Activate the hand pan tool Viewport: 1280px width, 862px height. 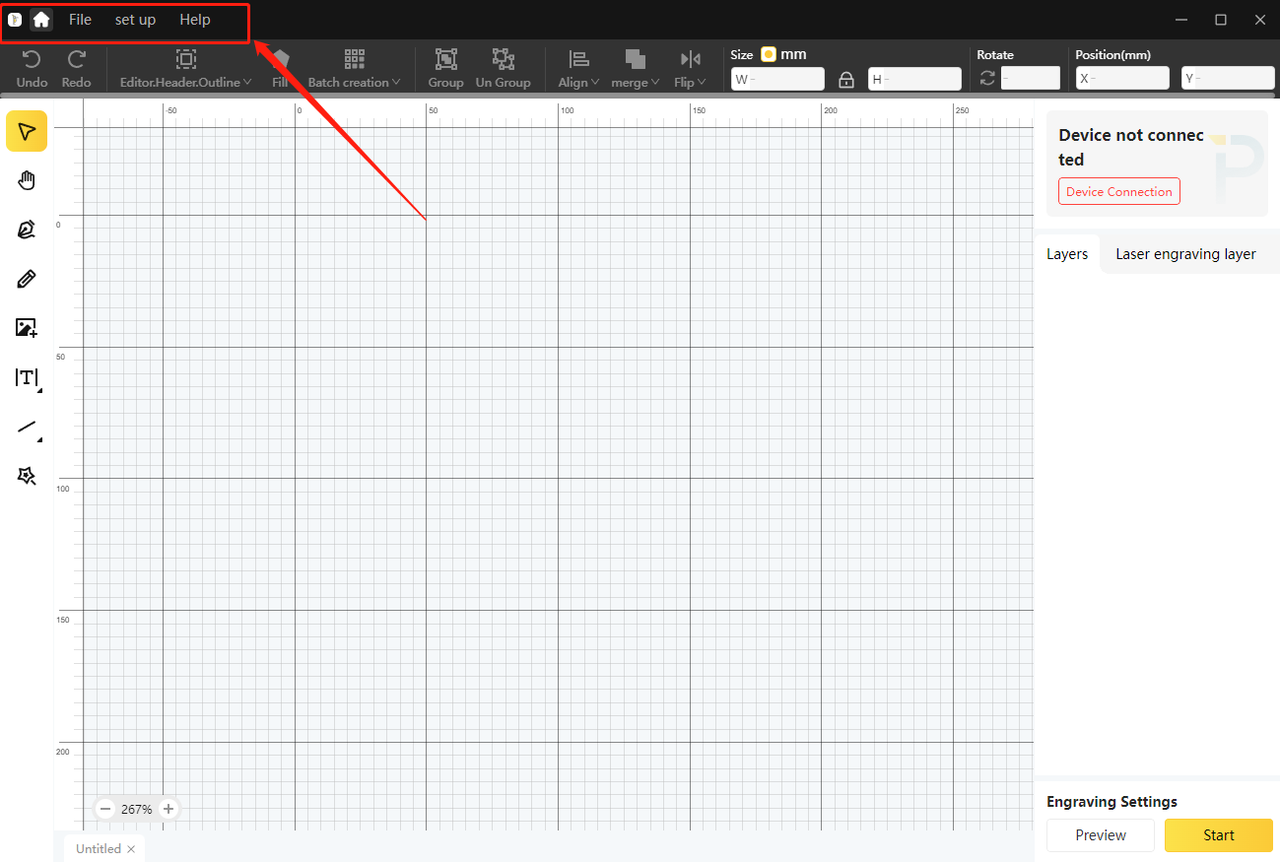pos(27,180)
